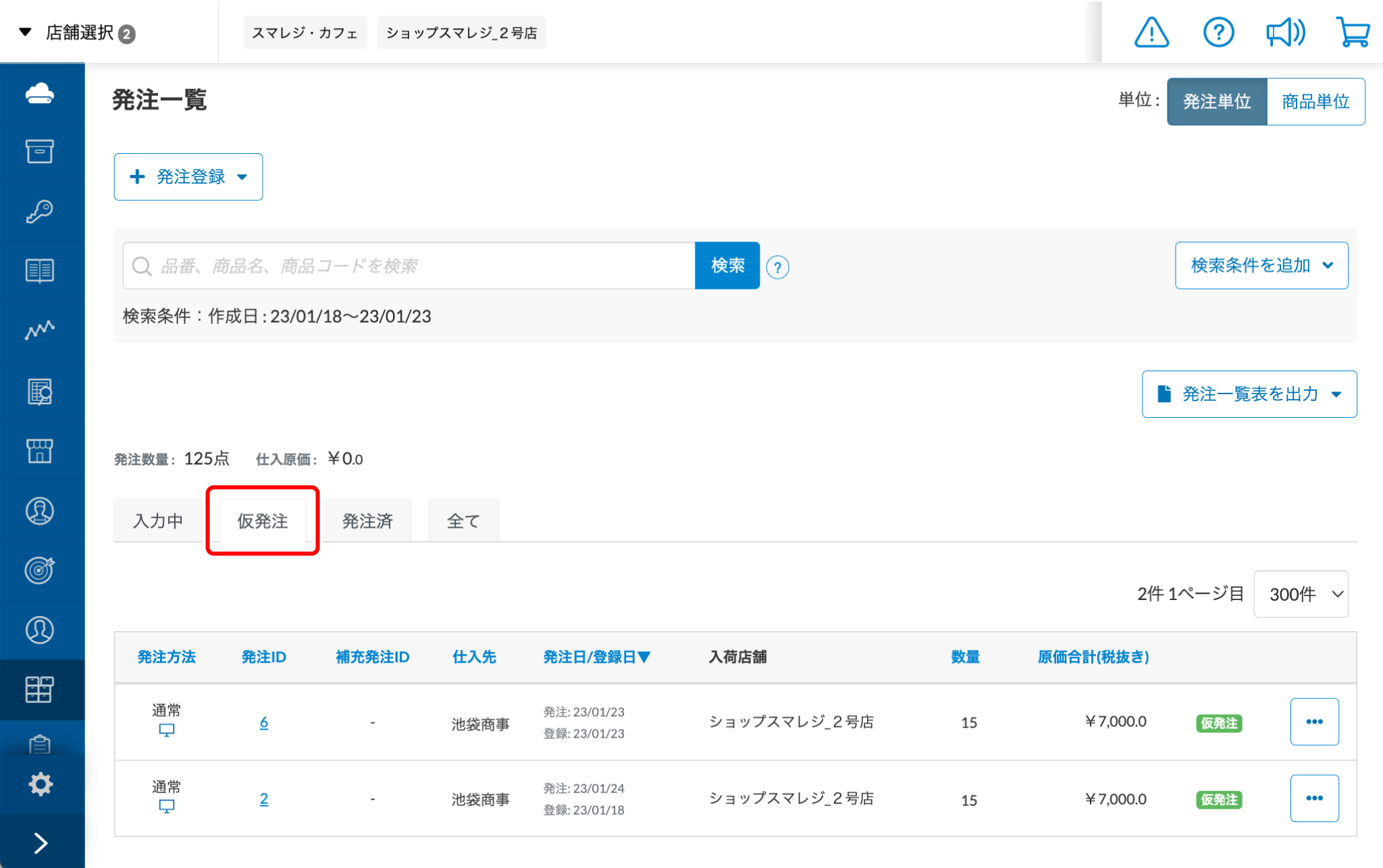Open the target goal sidebar icon
This screenshot has width=1383, height=868.
pyautogui.click(x=41, y=570)
